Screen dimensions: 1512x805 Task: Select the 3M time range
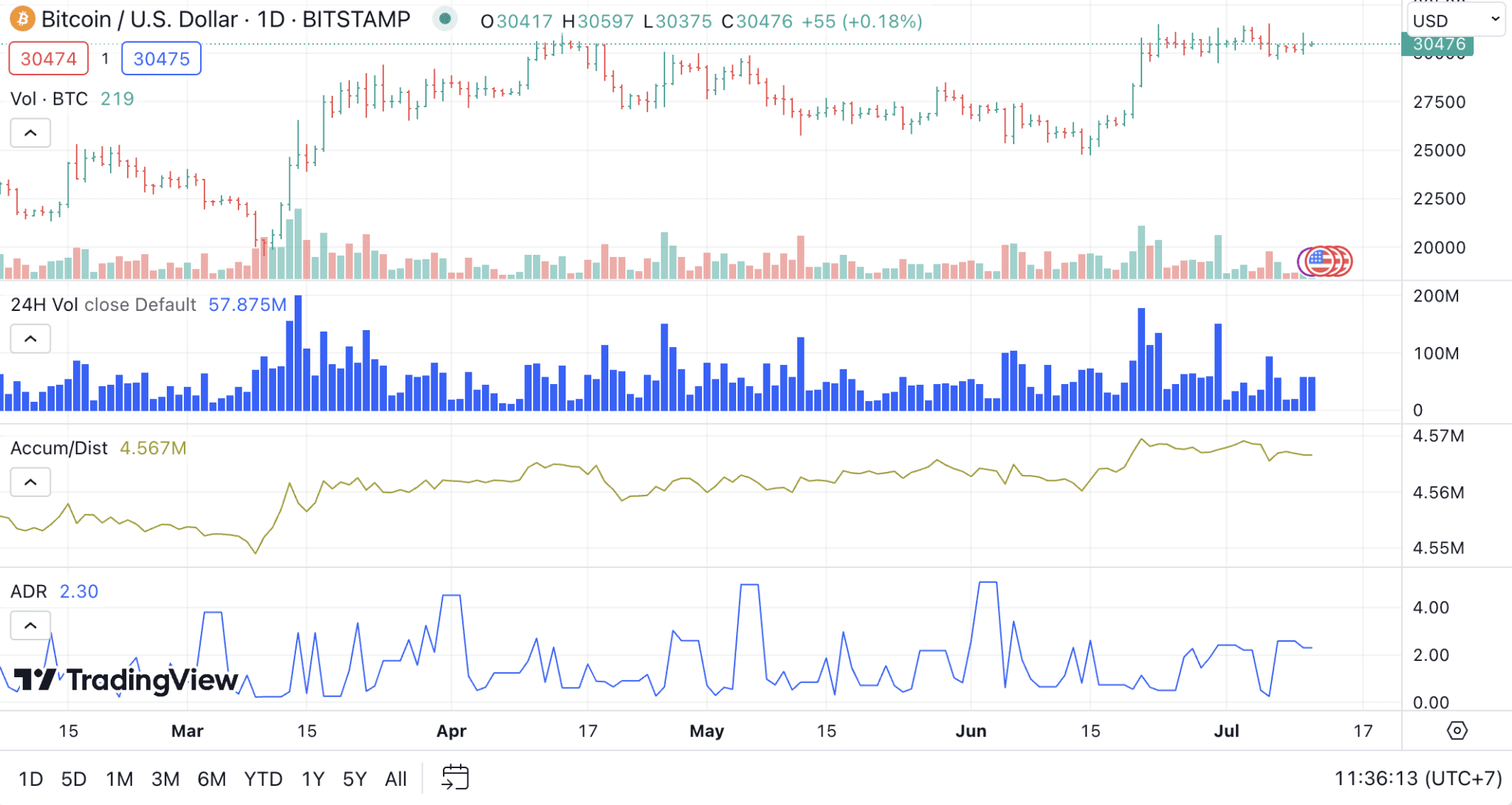[x=165, y=778]
